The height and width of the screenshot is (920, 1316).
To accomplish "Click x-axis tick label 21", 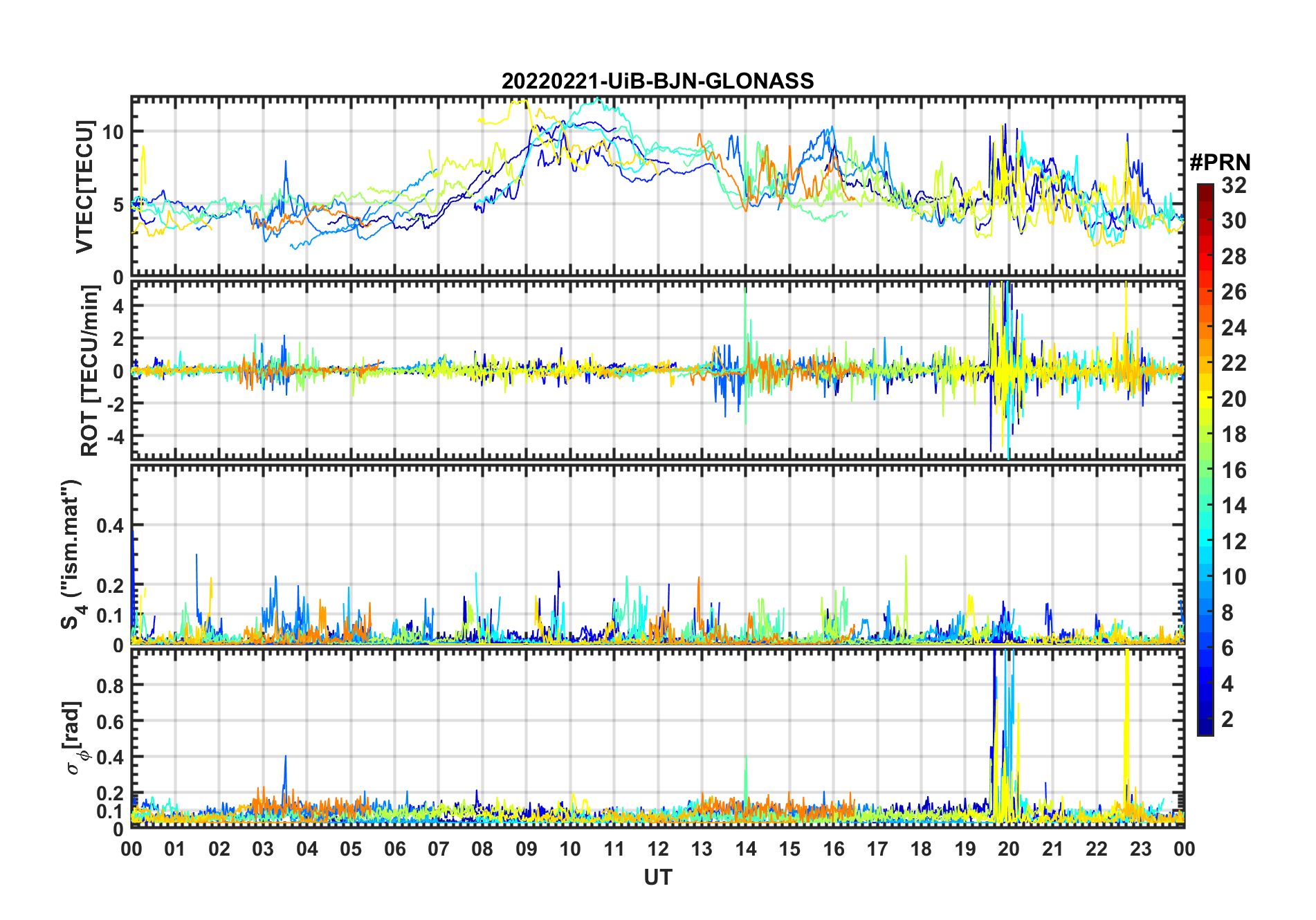I will tap(1053, 849).
